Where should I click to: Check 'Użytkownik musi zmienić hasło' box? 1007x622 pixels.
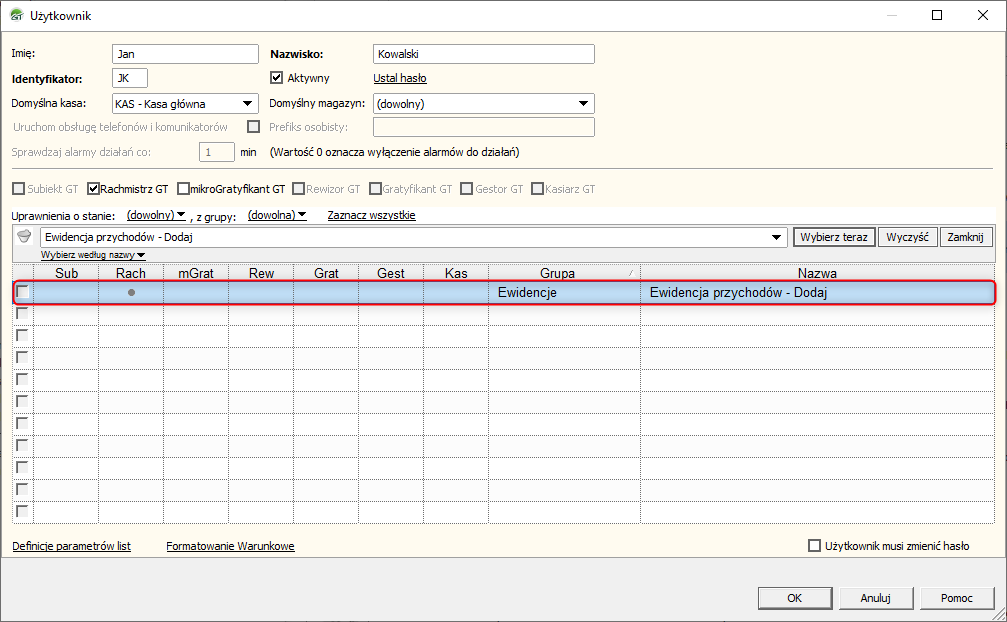pos(814,546)
